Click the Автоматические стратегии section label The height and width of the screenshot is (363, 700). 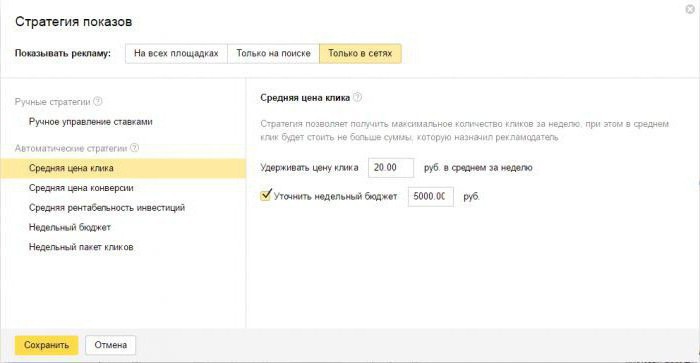pos(71,148)
